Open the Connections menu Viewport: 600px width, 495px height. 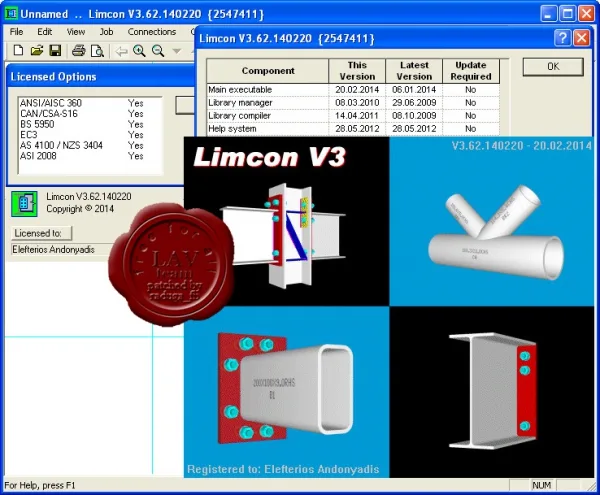tap(152, 32)
